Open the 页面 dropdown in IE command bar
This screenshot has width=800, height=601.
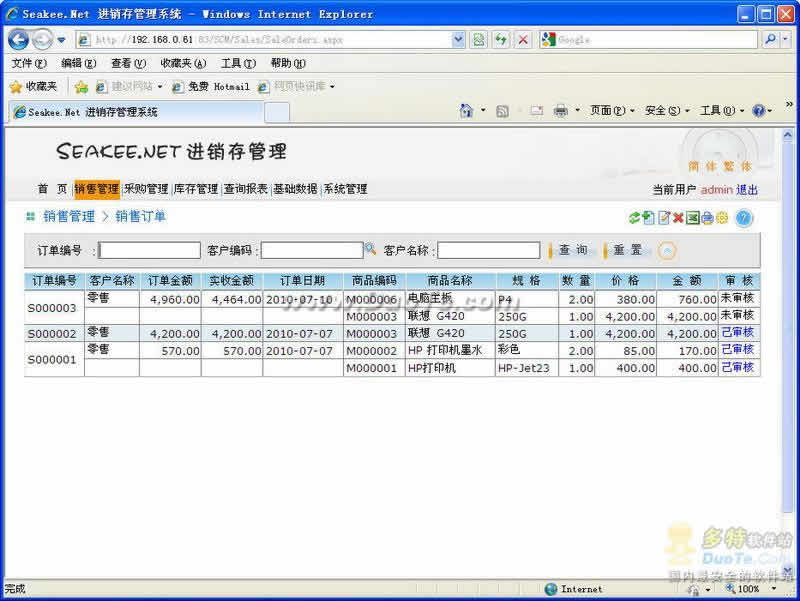click(612, 111)
